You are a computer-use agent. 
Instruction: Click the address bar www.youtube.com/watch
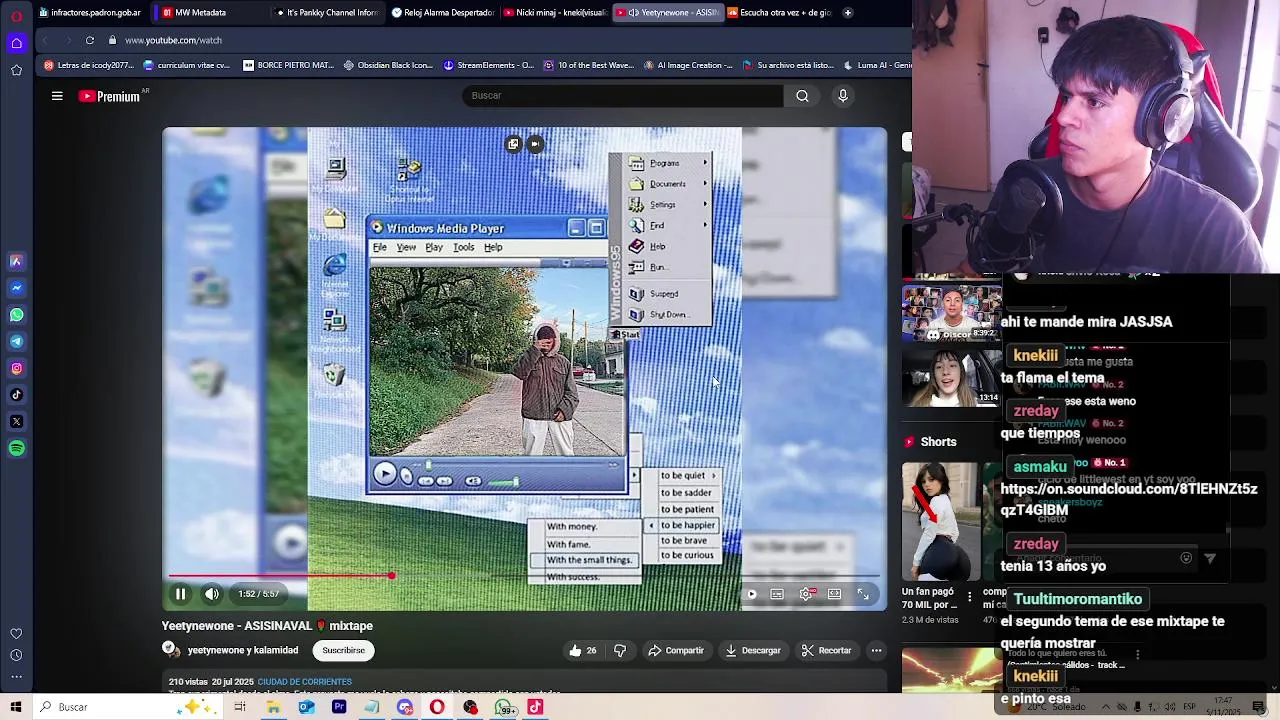173,40
